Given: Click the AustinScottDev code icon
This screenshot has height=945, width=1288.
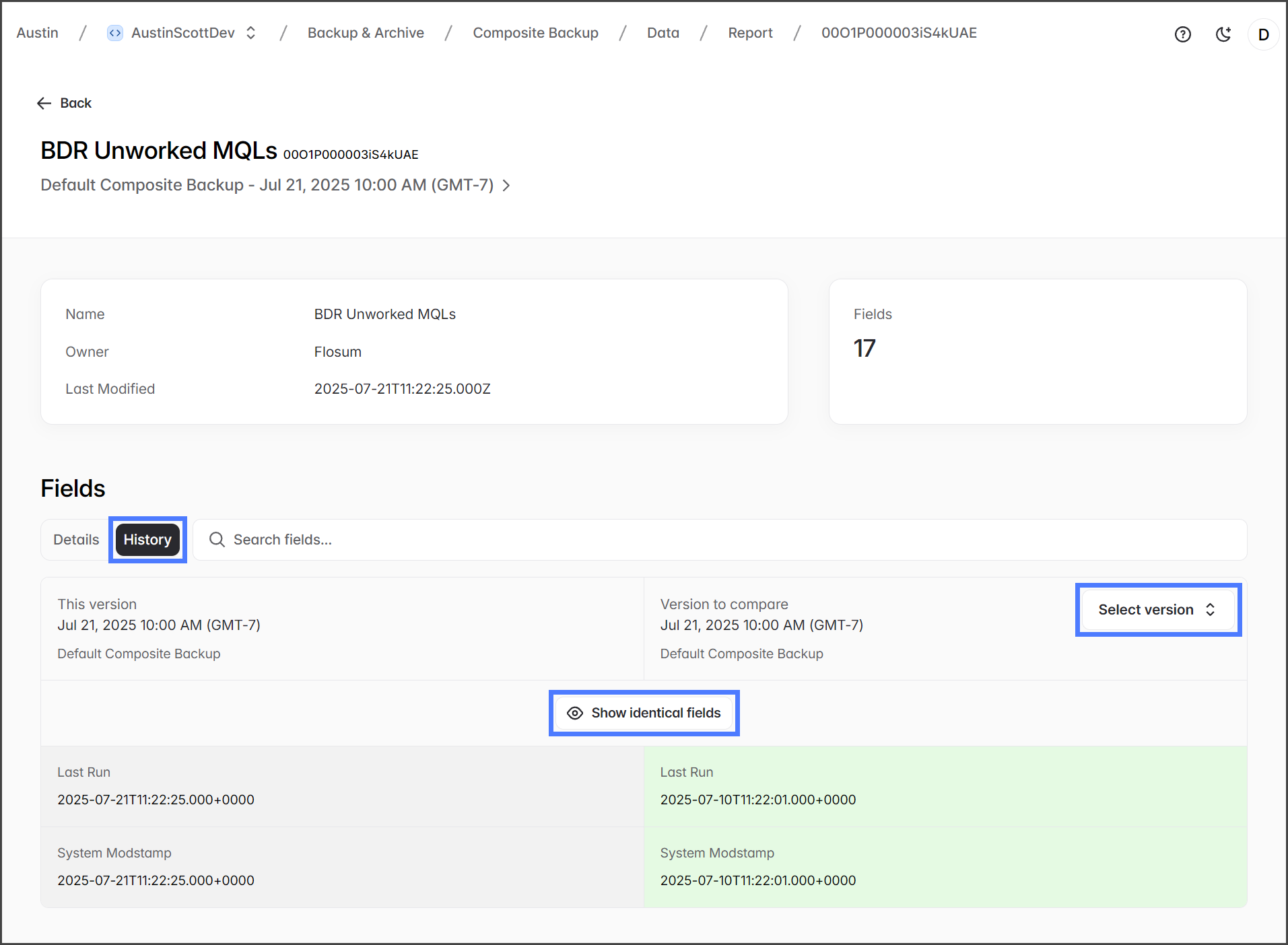Looking at the screenshot, I should pyautogui.click(x=115, y=33).
